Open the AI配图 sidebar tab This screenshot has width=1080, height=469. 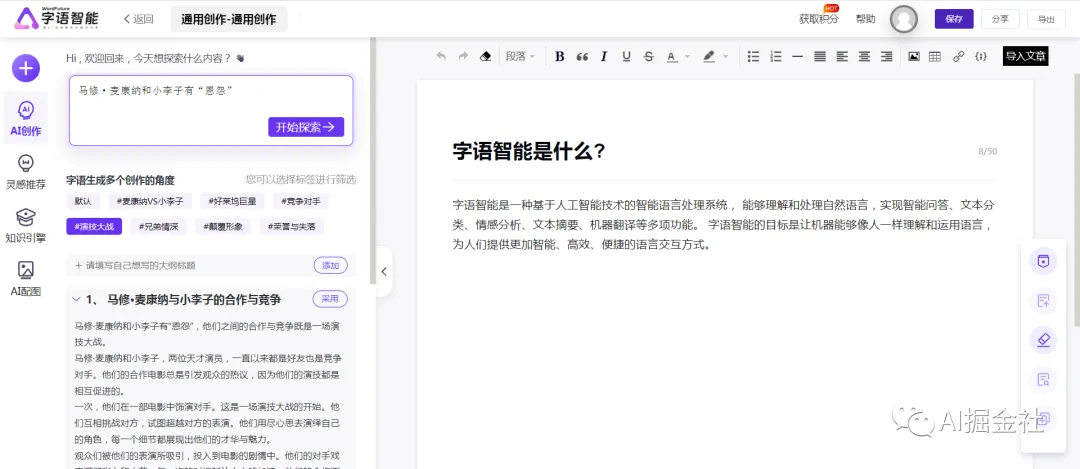[x=25, y=279]
